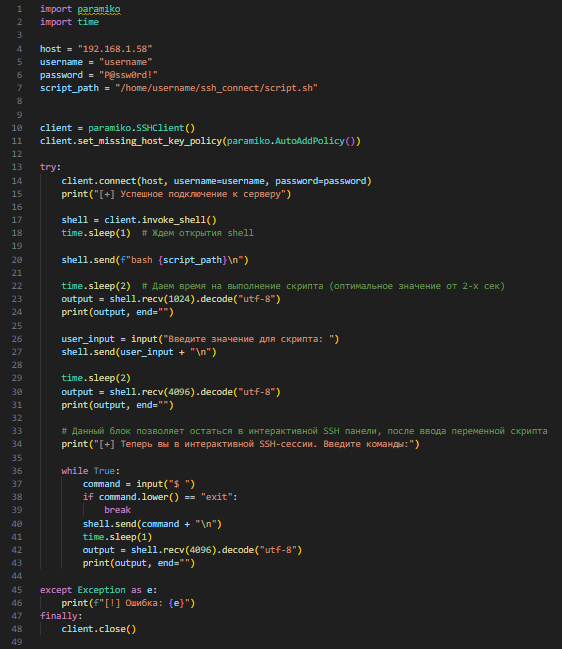562x649 pixels.
Task: Click the comment starting with 'Данный блок позволяет'
Action: pyautogui.click(x=305, y=431)
